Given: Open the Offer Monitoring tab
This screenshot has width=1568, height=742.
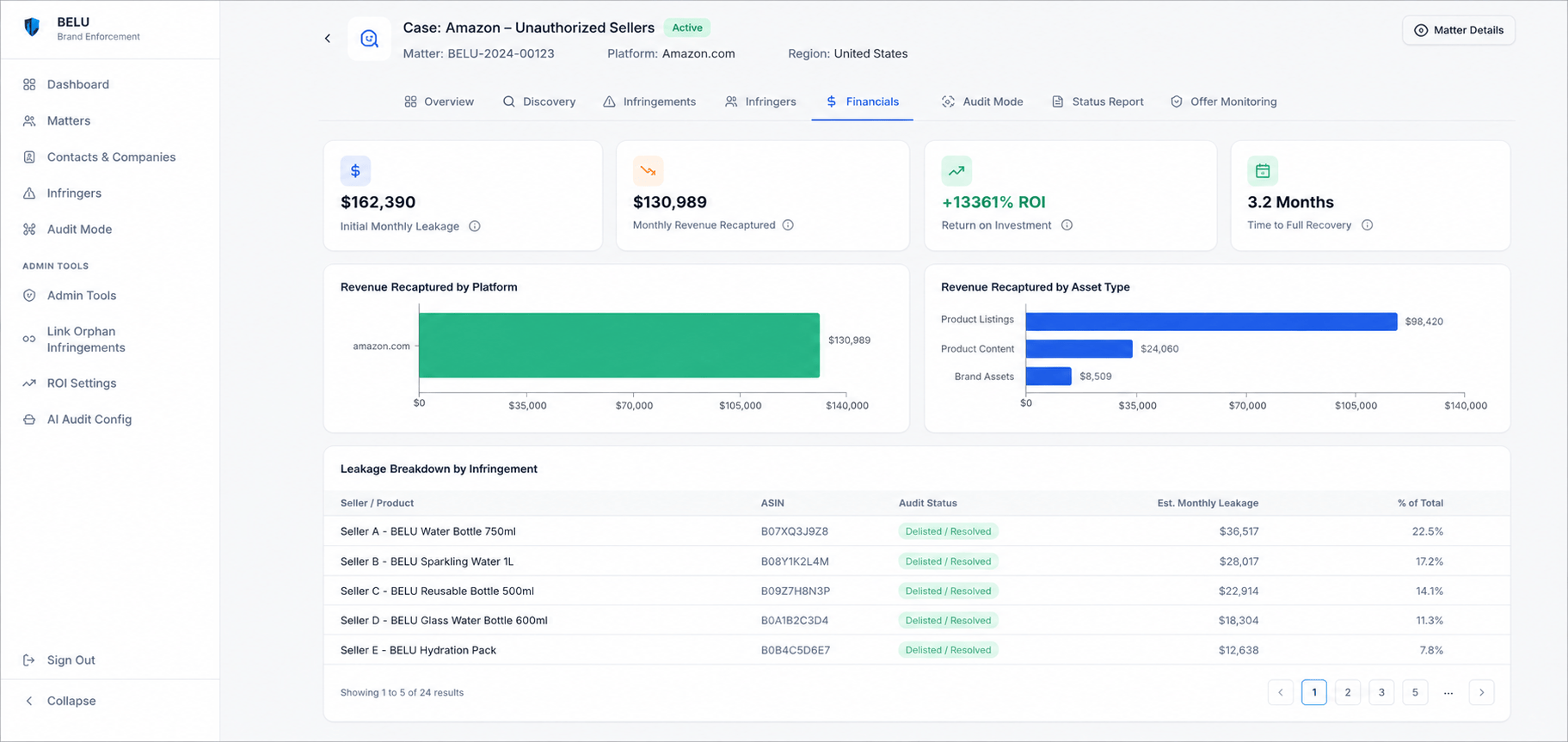Looking at the screenshot, I should [x=1223, y=101].
